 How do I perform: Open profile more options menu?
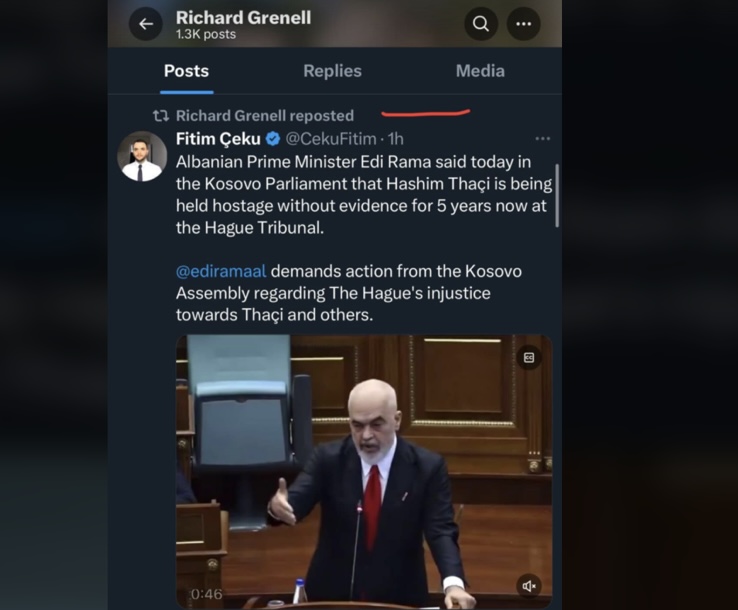523,24
